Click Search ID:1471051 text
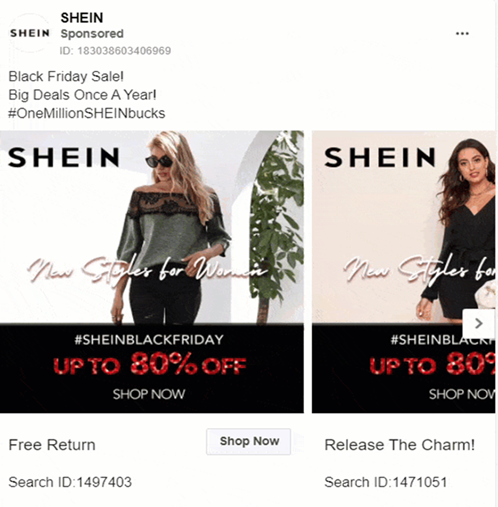This screenshot has height=507, width=498. tap(386, 482)
